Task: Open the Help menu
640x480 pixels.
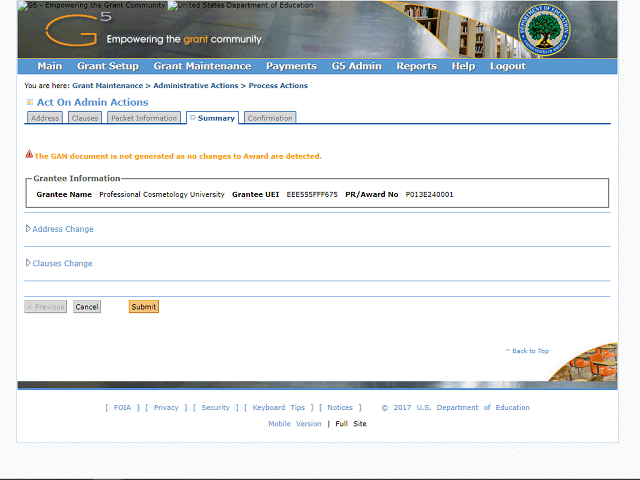Action: pyautogui.click(x=463, y=66)
